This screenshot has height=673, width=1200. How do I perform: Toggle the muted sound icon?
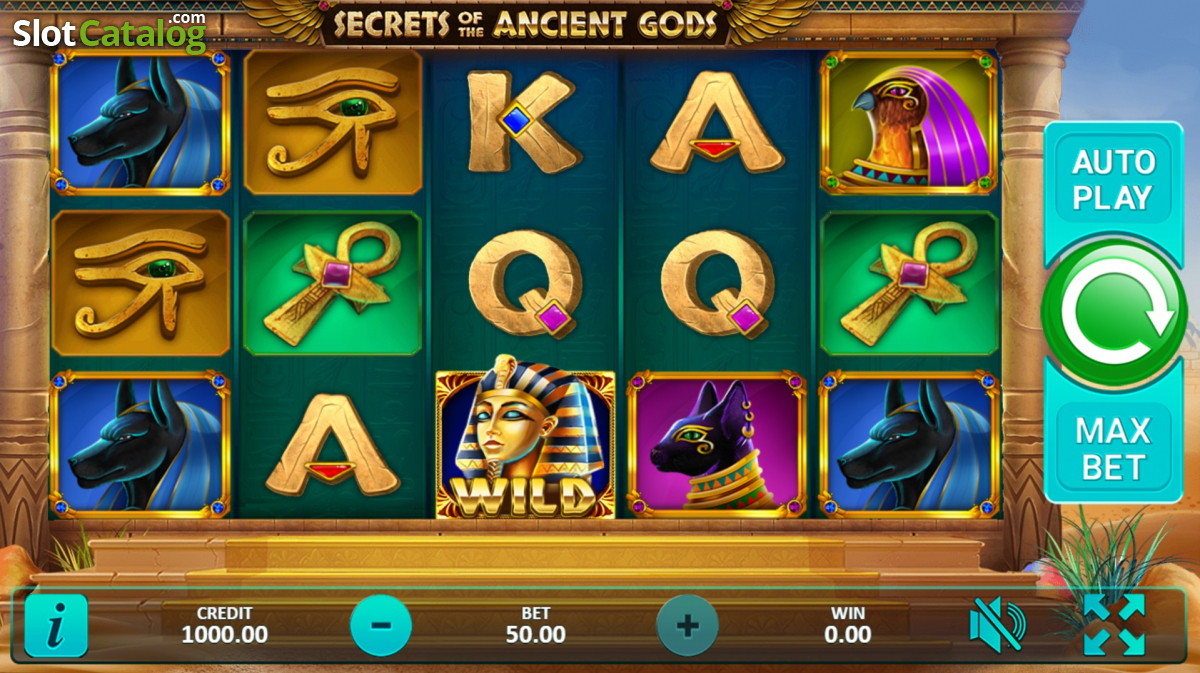(996, 626)
